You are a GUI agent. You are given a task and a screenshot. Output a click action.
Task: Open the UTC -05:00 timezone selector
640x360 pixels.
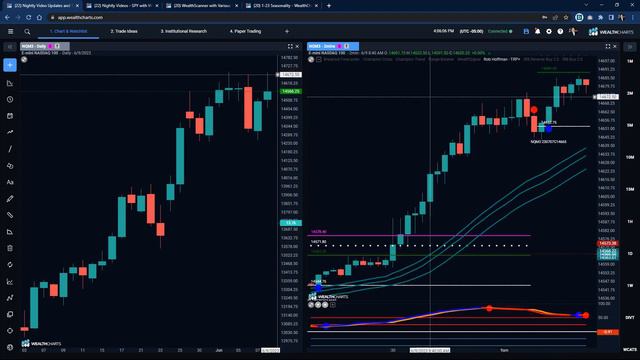click(471, 31)
